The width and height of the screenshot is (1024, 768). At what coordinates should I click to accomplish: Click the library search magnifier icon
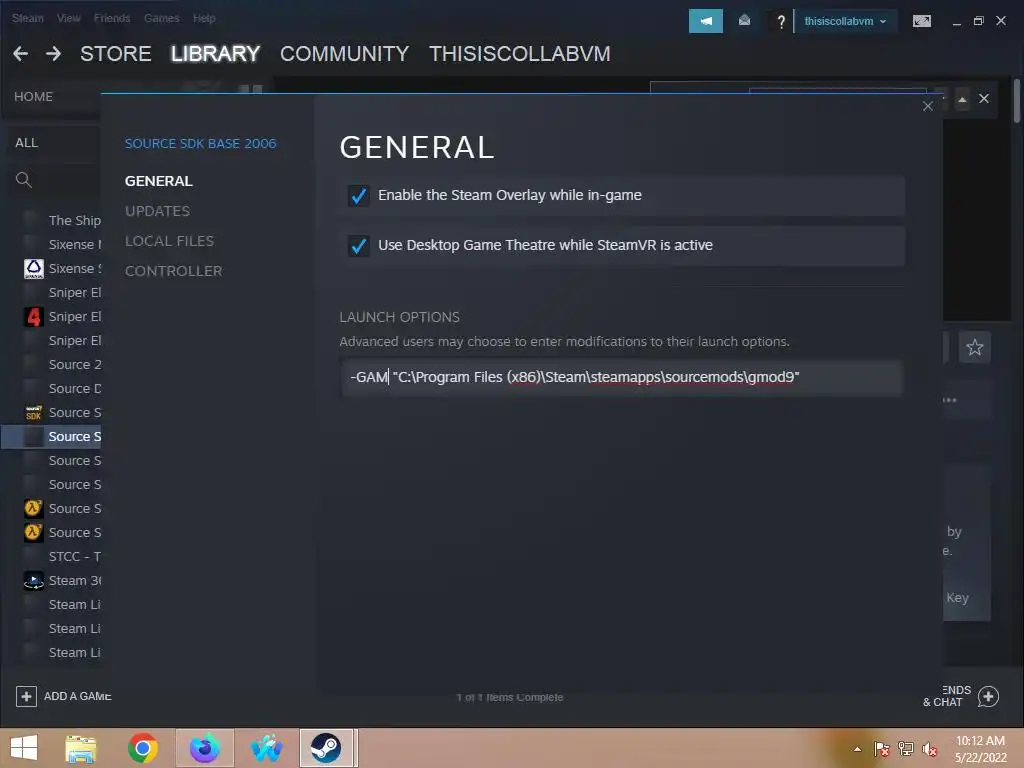point(24,180)
